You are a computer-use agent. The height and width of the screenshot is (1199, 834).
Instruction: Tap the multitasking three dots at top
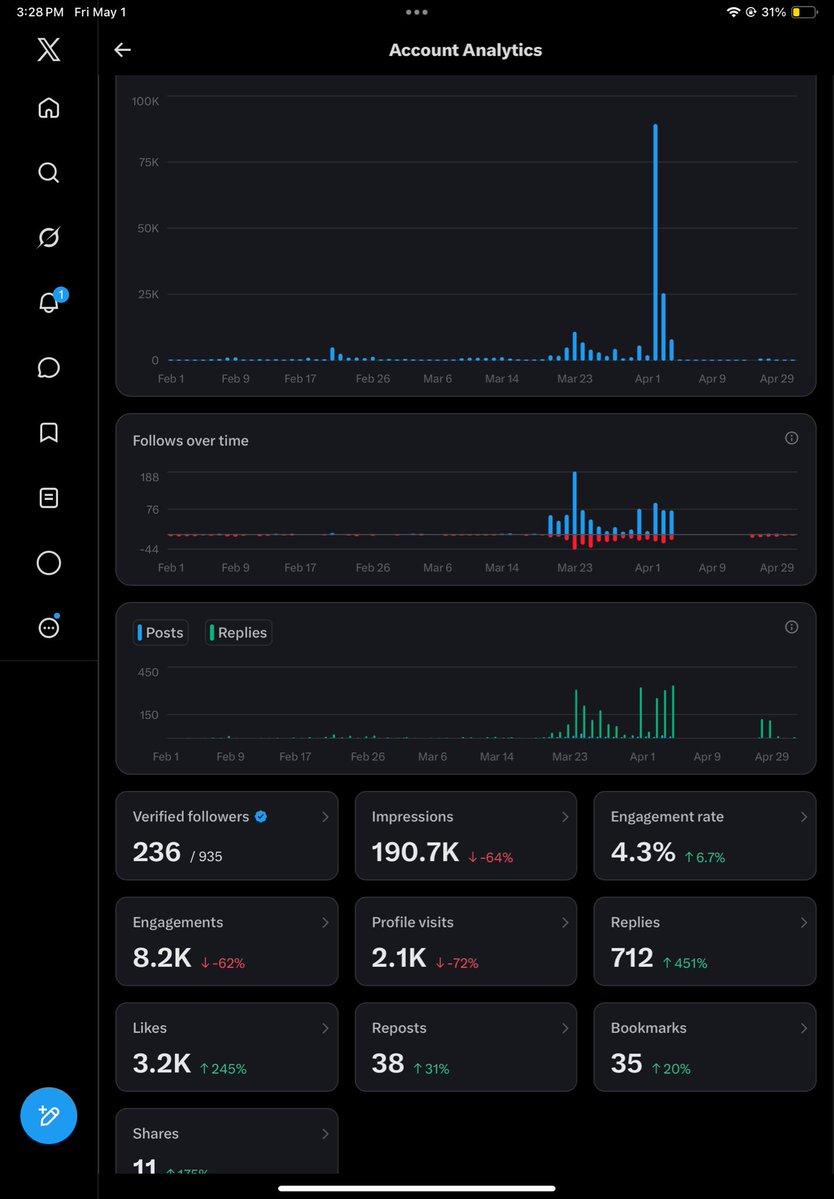pyautogui.click(x=417, y=12)
